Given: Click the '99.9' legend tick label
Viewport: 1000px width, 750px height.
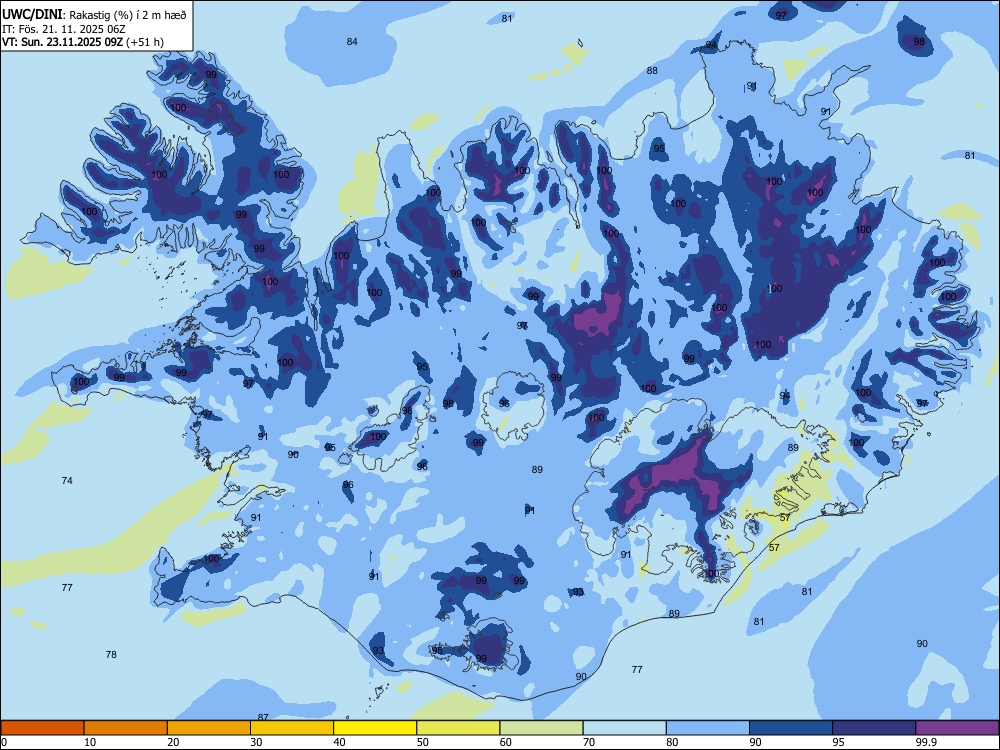Looking at the screenshot, I should [x=925, y=742].
